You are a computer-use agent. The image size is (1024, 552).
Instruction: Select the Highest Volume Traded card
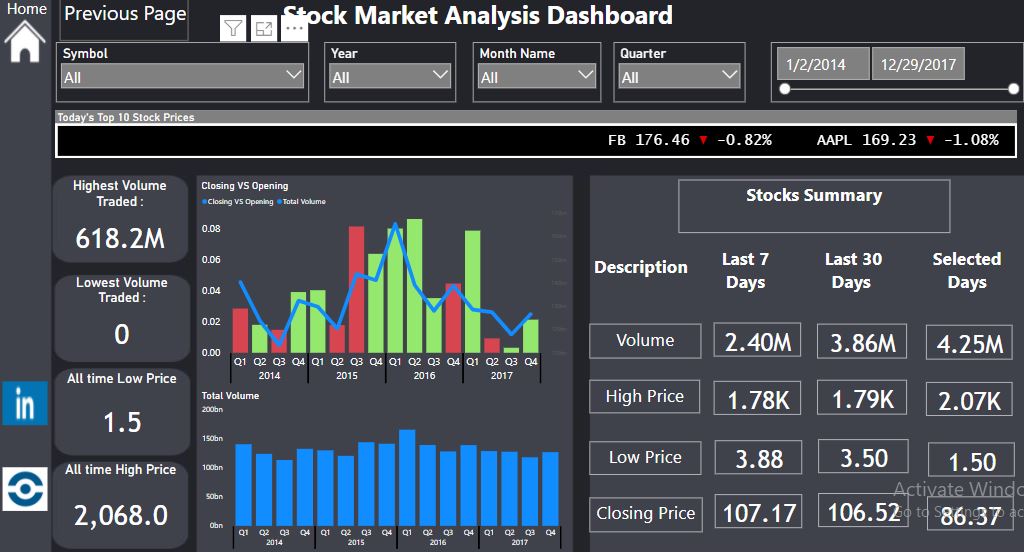coord(121,217)
